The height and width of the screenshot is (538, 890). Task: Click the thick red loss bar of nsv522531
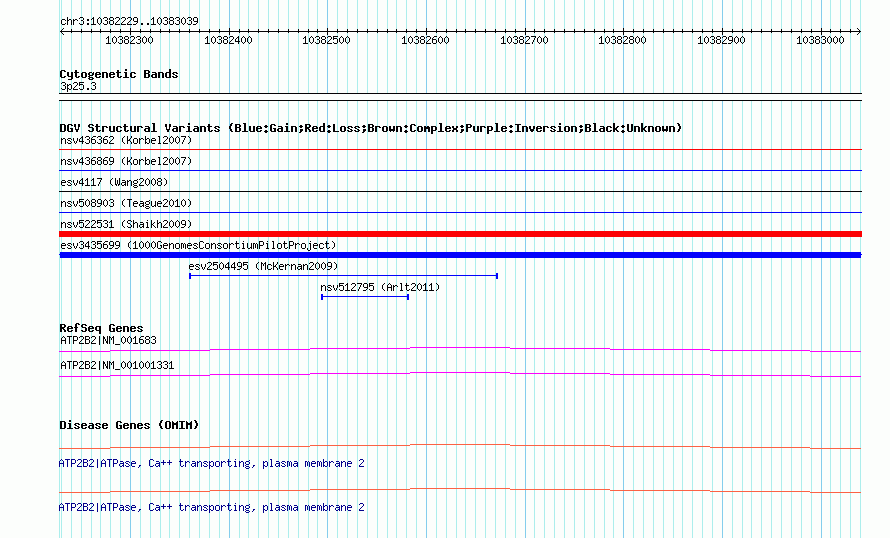point(460,234)
